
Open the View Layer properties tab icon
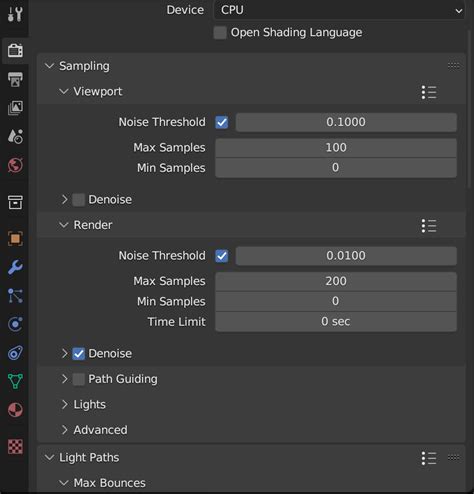[x=15, y=108]
